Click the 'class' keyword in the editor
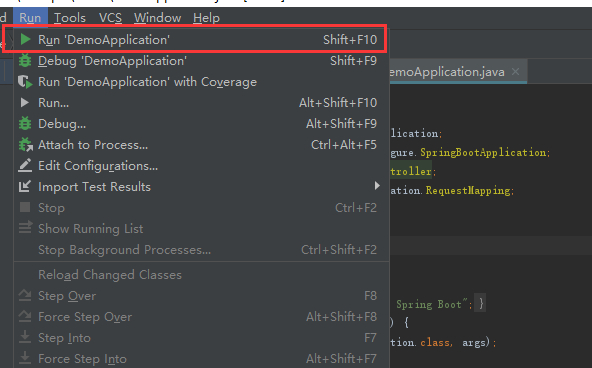This screenshot has width=592, height=368. [435, 342]
